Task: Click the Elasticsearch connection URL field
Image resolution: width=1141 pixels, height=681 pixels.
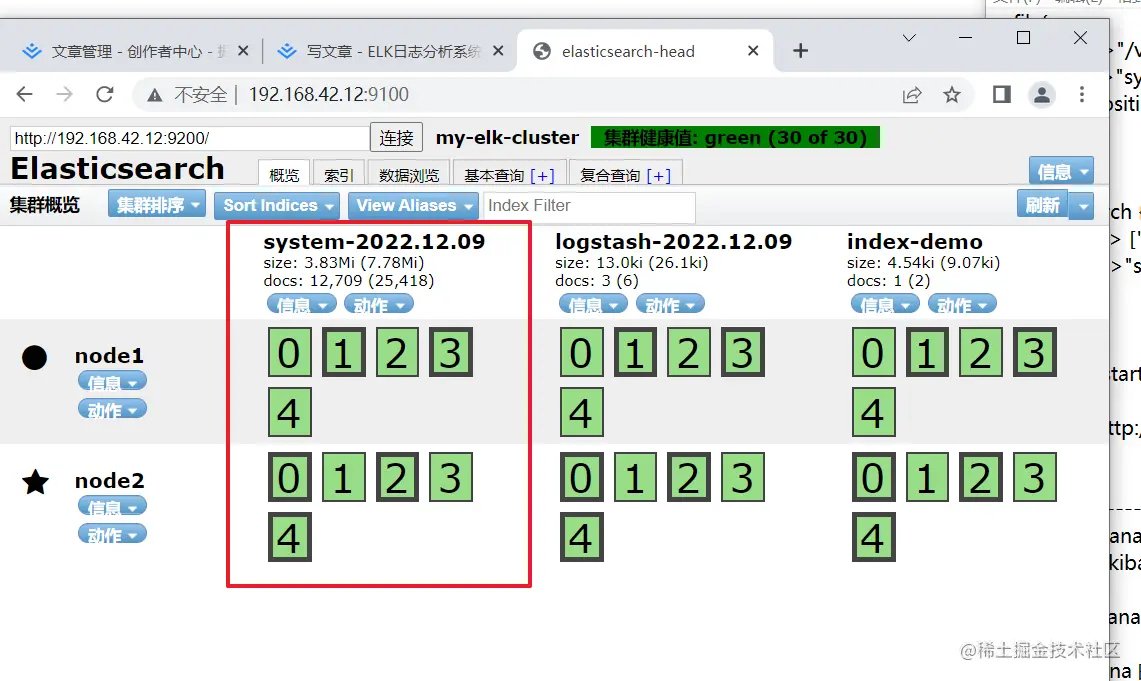Action: click(x=189, y=138)
